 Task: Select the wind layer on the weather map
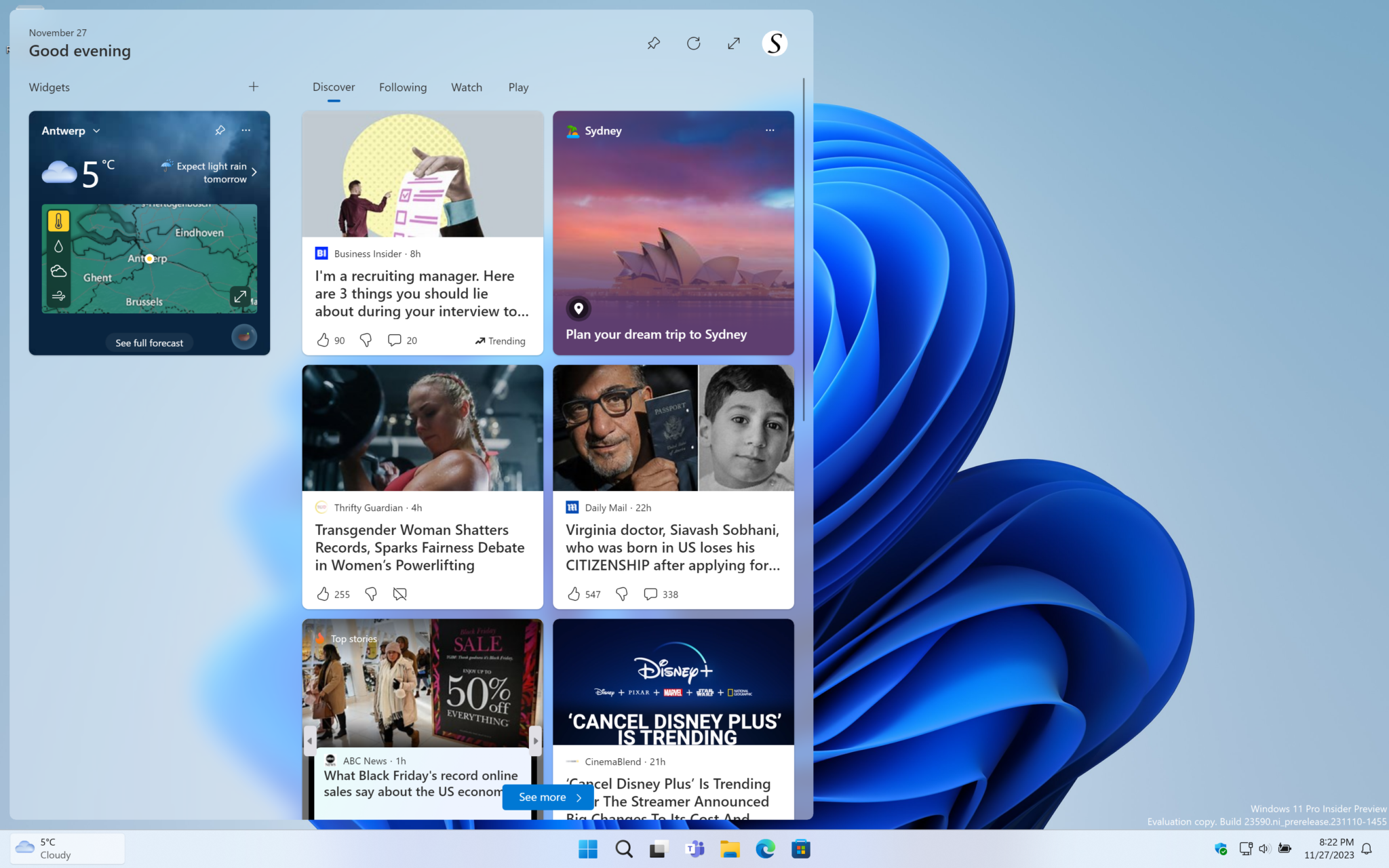[x=58, y=295]
